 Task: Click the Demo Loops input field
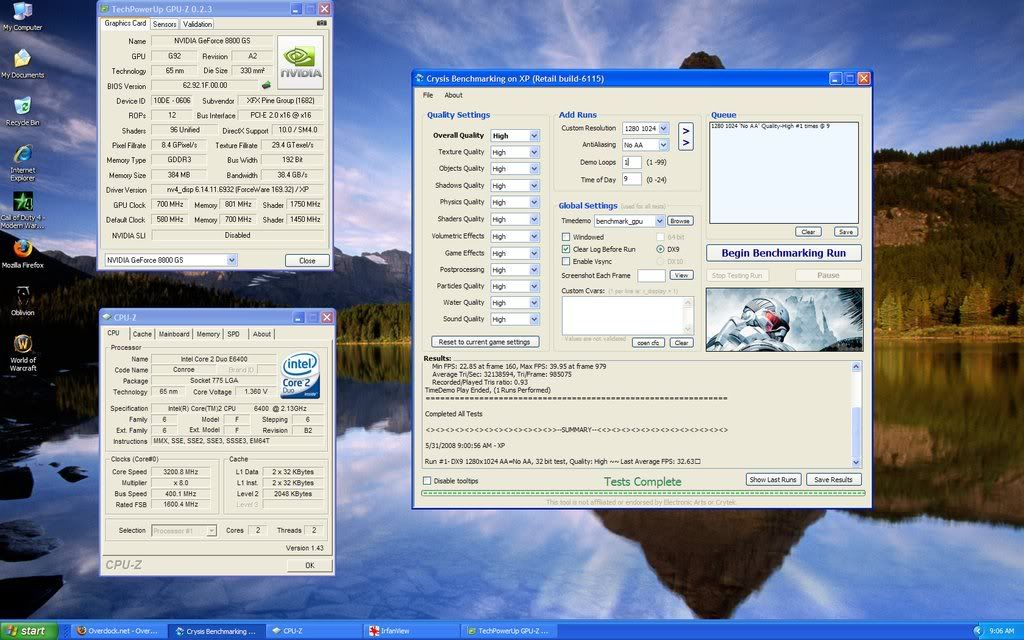(632, 162)
